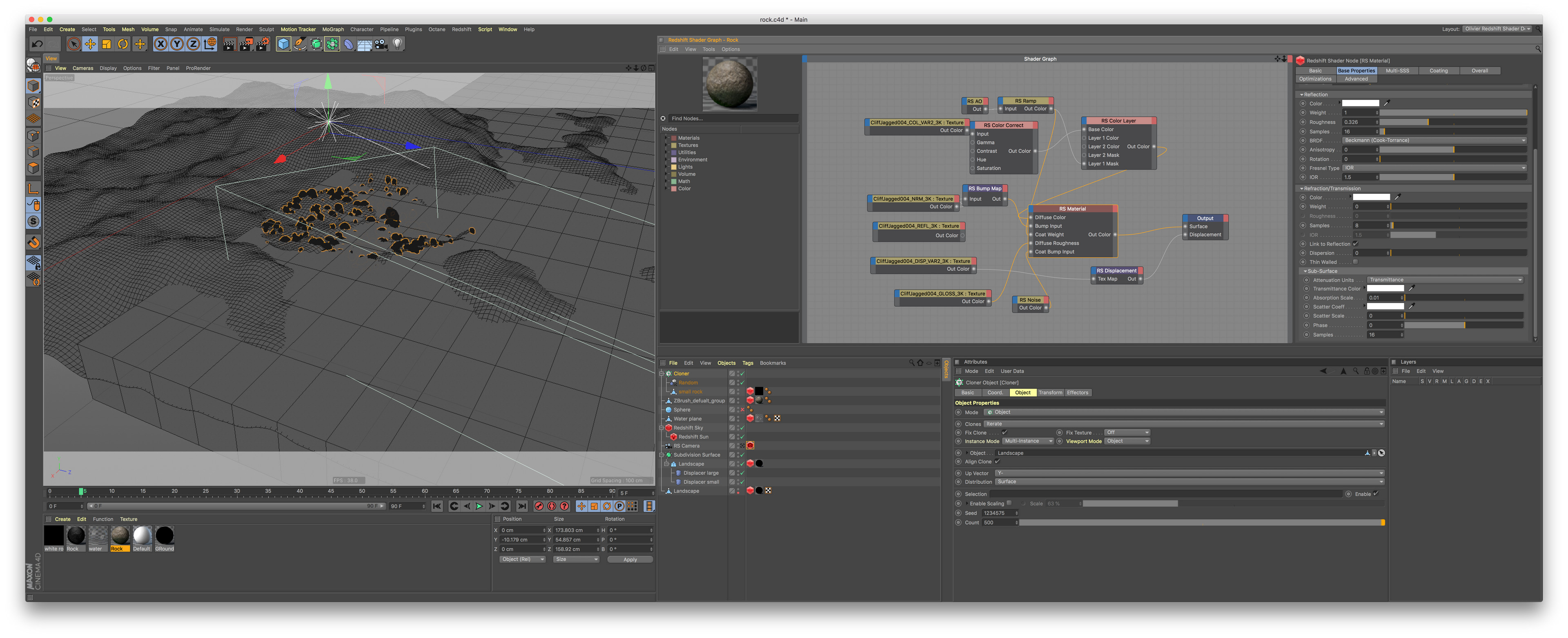Viewport: 1568px width, 638px height.
Task: Click the Optimizations button
Action: 1315,78
